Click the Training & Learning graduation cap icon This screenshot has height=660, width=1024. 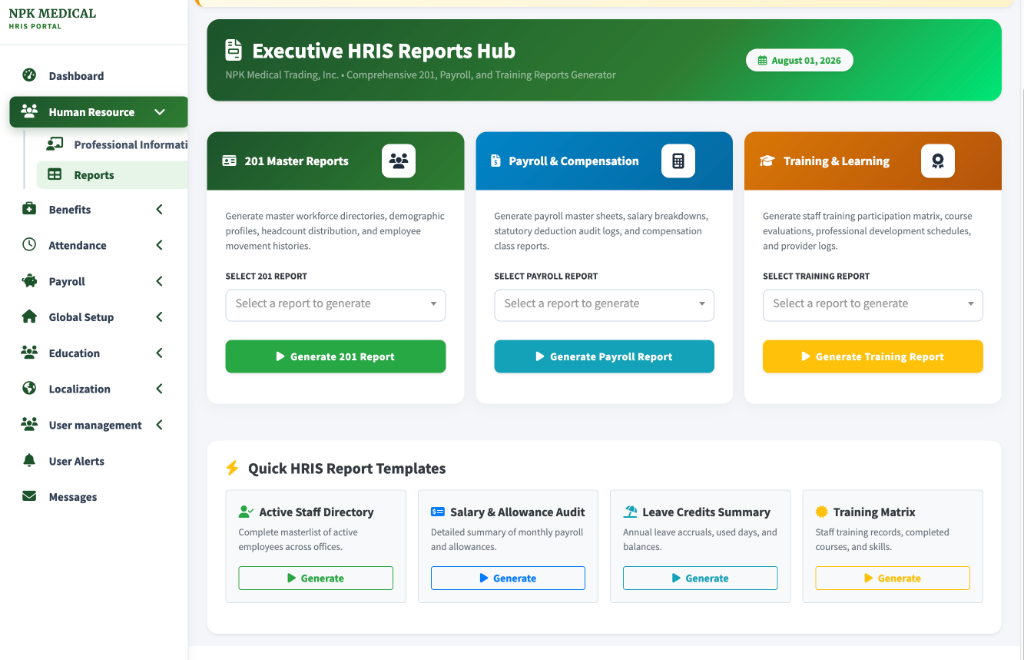tap(767, 161)
